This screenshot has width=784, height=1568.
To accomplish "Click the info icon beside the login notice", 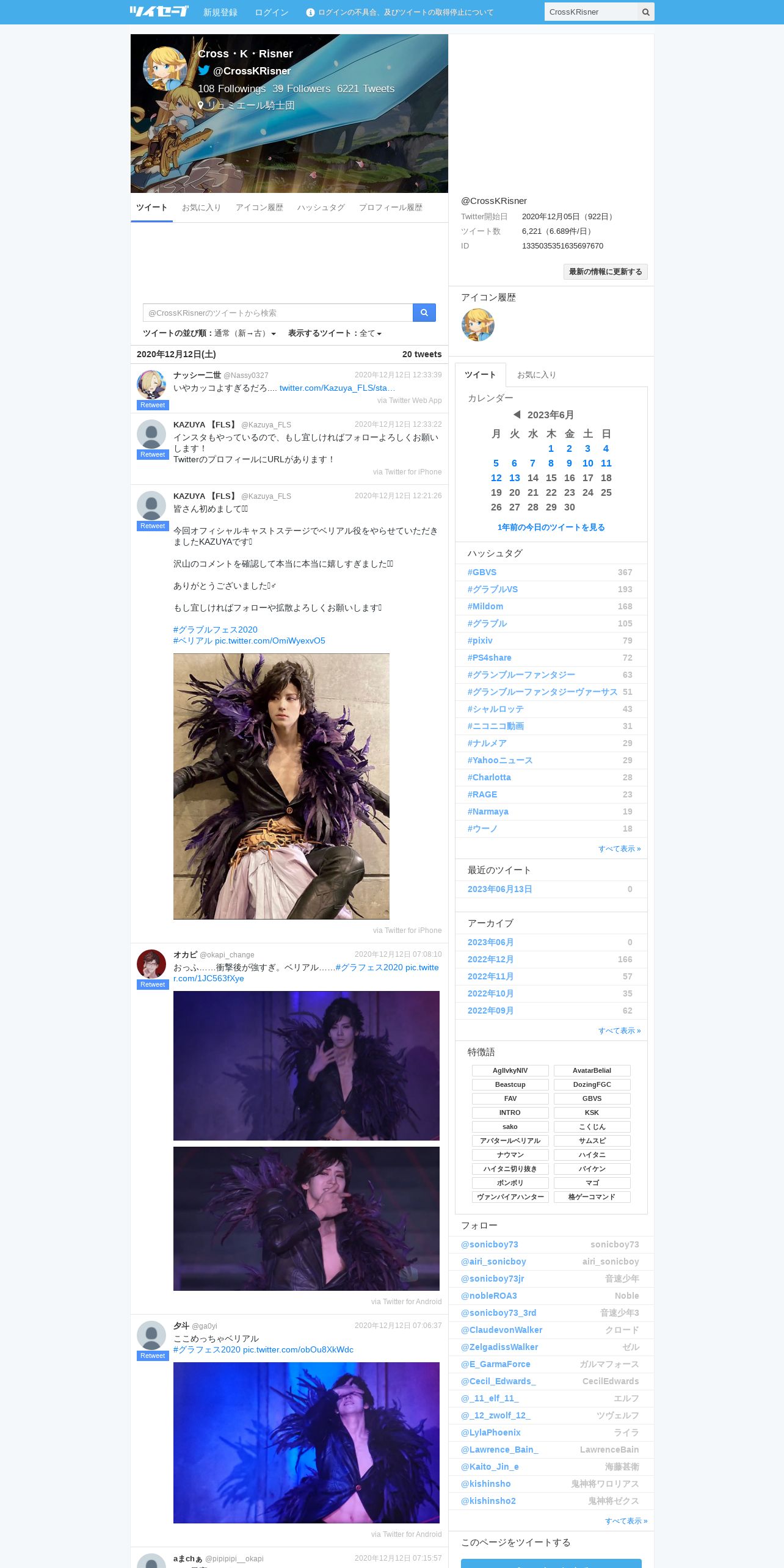I will pyautogui.click(x=310, y=12).
